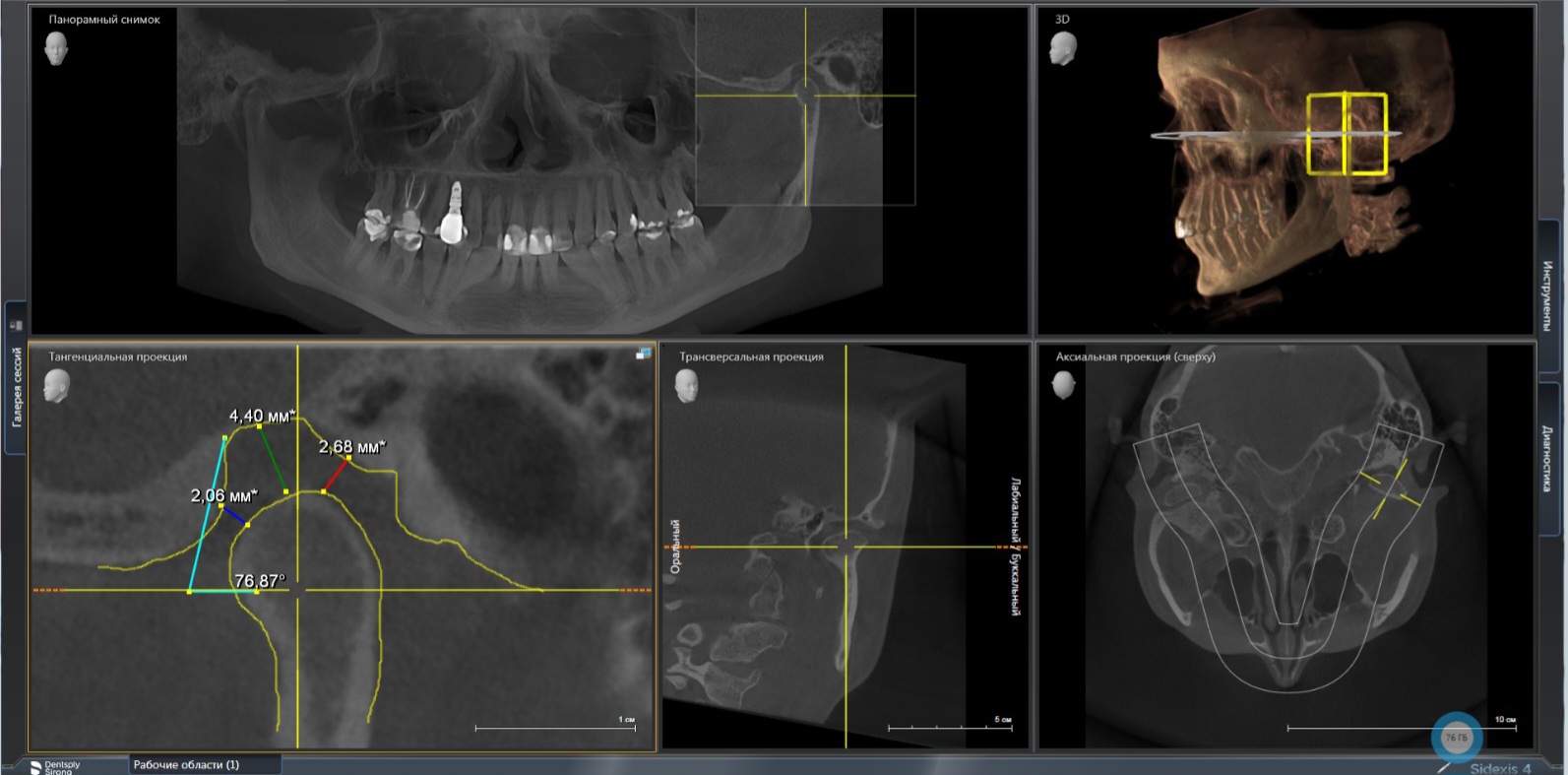1568x775 pixels.
Task: Click the yellow volume box in 3D view
Action: click(1347, 134)
